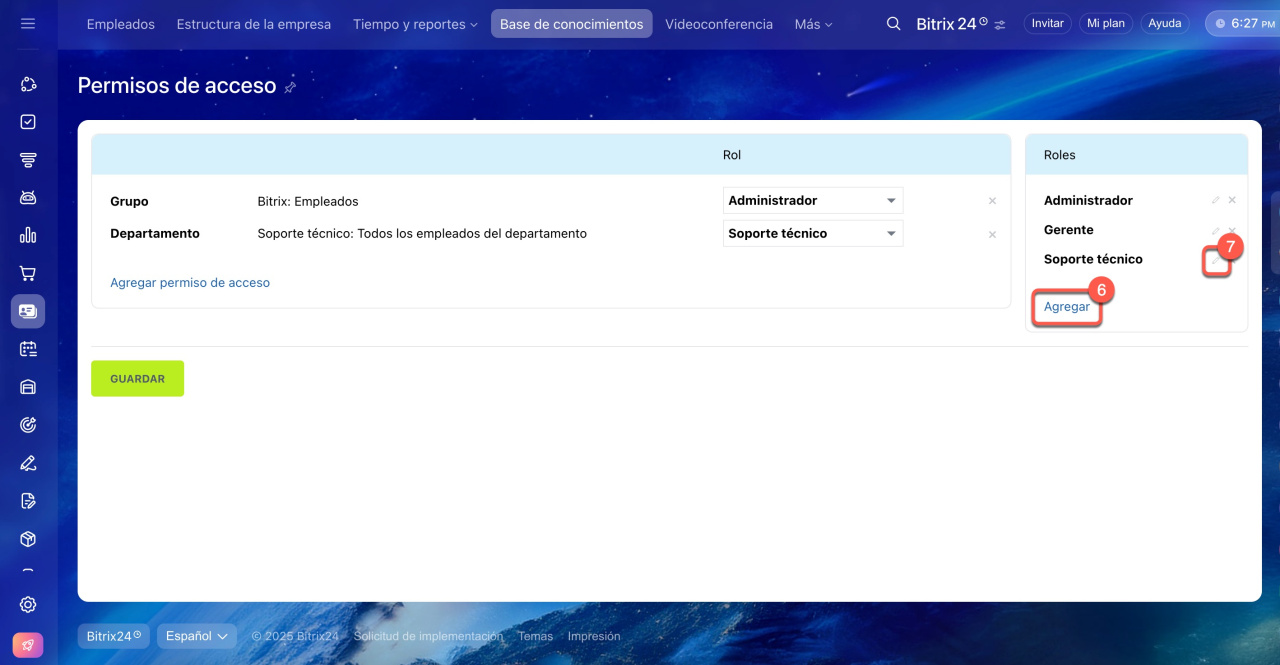Remove the Departamento Soporte técnico permission row
The image size is (1280, 665).
[992, 235]
